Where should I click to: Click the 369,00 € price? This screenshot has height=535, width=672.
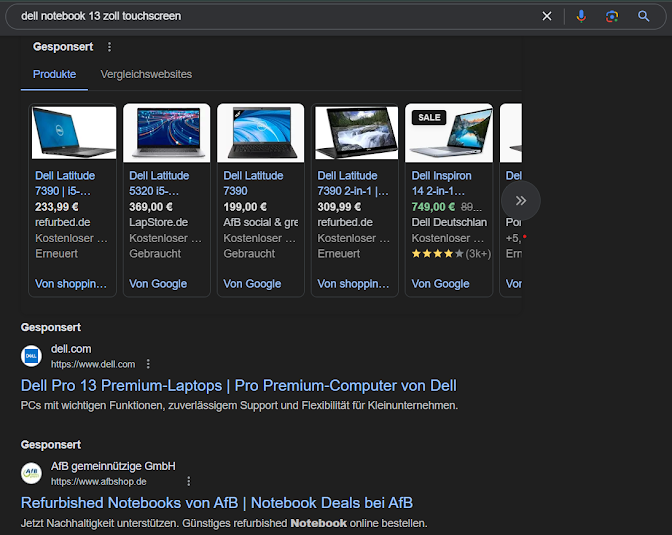pyautogui.click(x=151, y=207)
